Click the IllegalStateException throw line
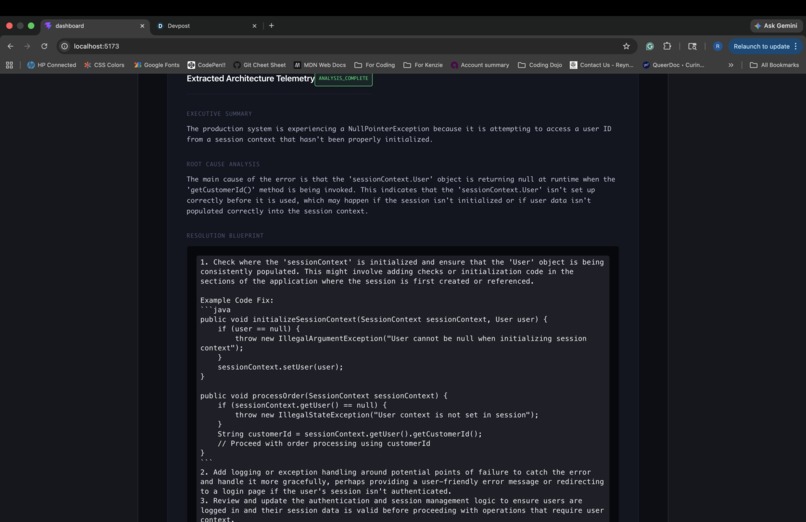This screenshot has width=806, height=522. 387,415
